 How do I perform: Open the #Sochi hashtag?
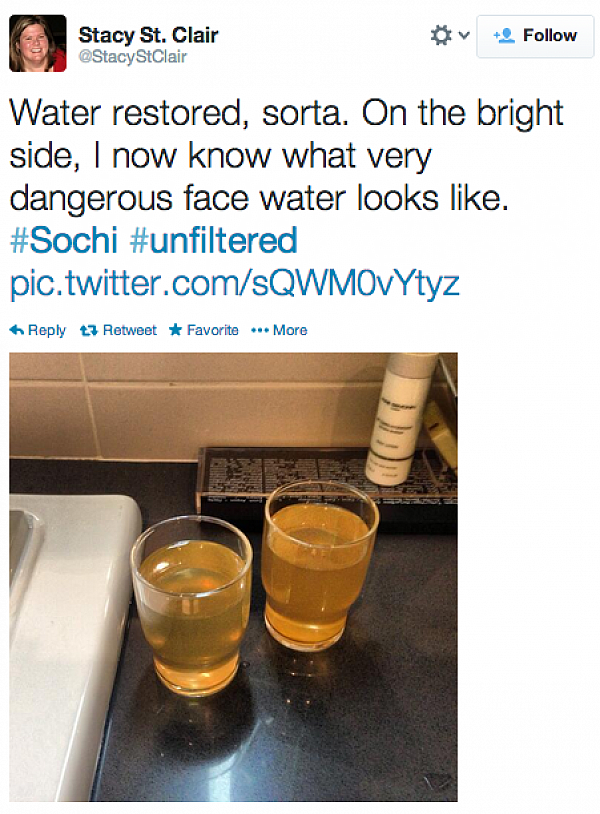click(64, 240)
